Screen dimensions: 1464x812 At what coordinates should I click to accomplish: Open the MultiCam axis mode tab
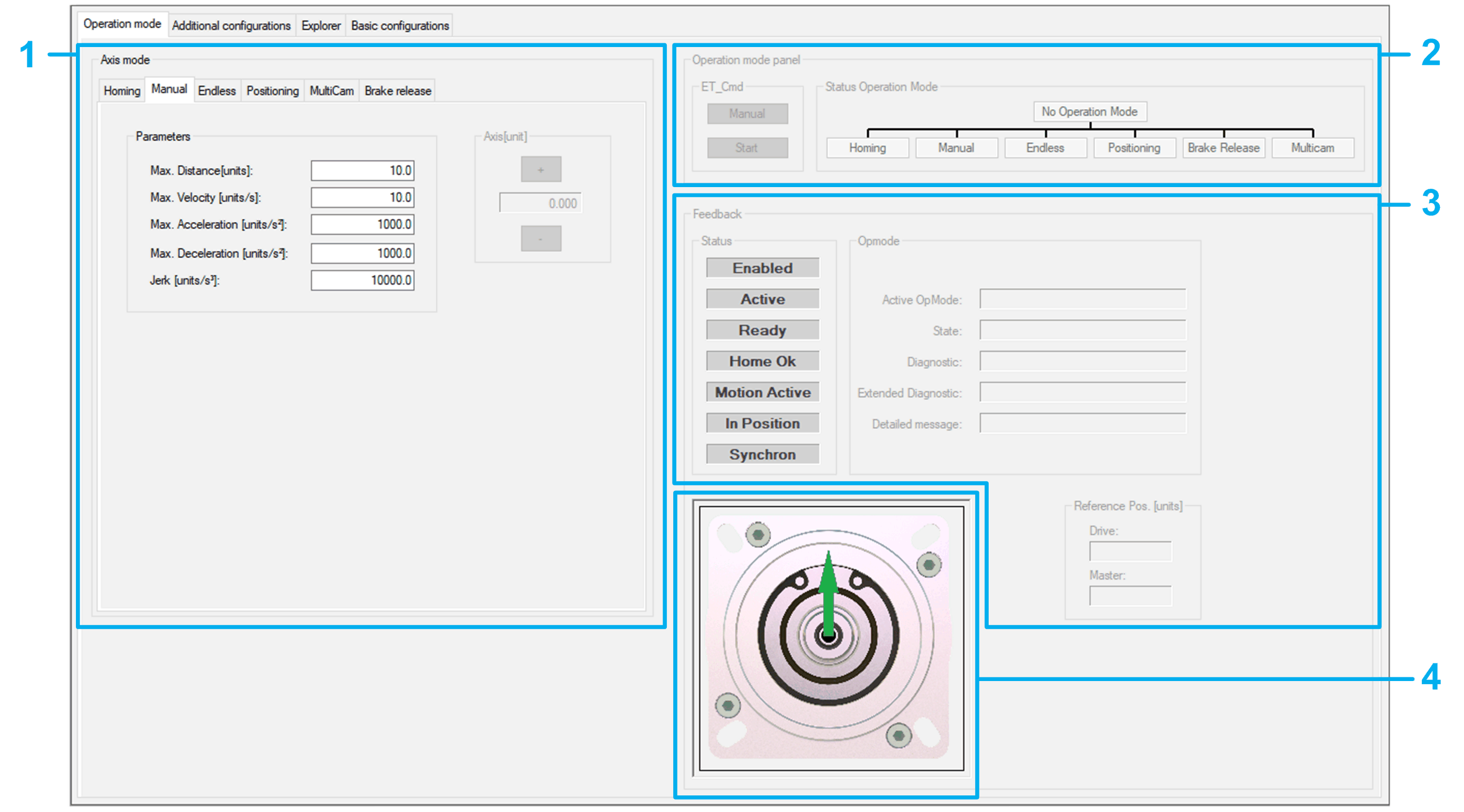pyautogui.click(x=332, y=91)
